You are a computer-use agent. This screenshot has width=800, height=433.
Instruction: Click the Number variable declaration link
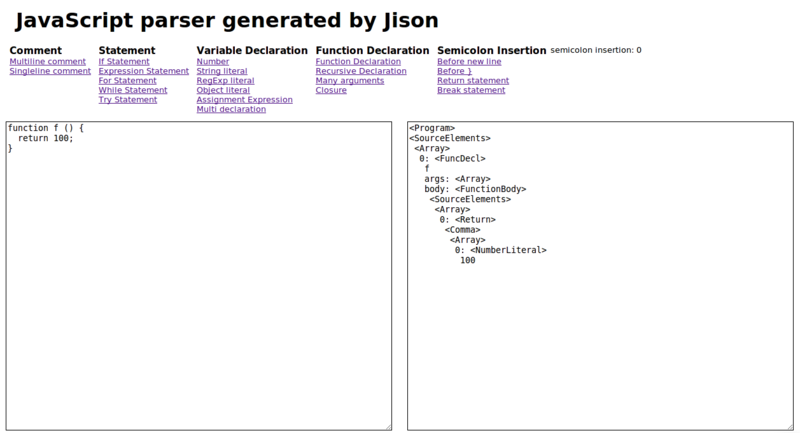pyautogui.click(x=213, y=62)
